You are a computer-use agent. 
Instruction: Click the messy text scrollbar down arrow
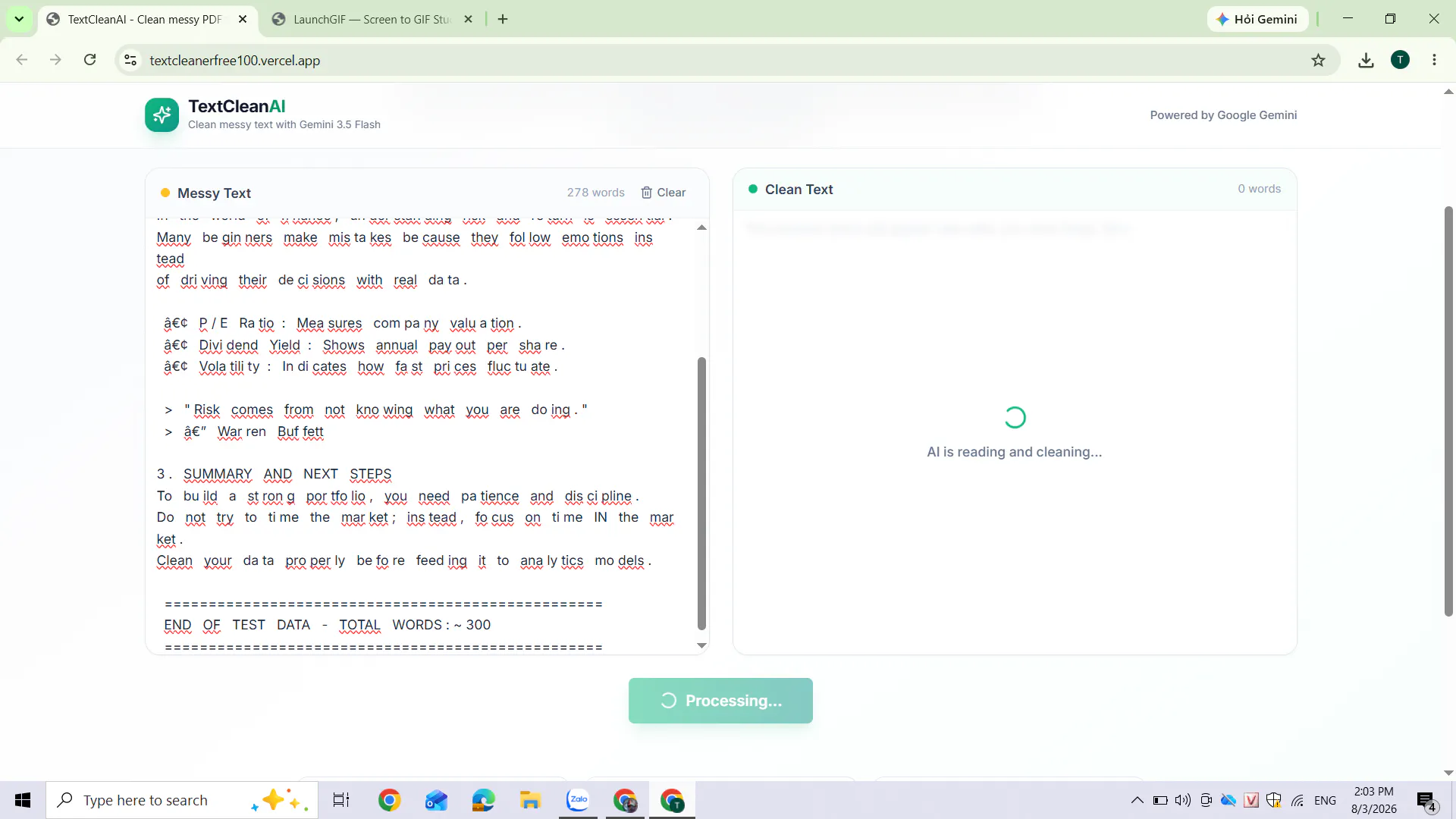pyautogui.click(x=701, y=646)
